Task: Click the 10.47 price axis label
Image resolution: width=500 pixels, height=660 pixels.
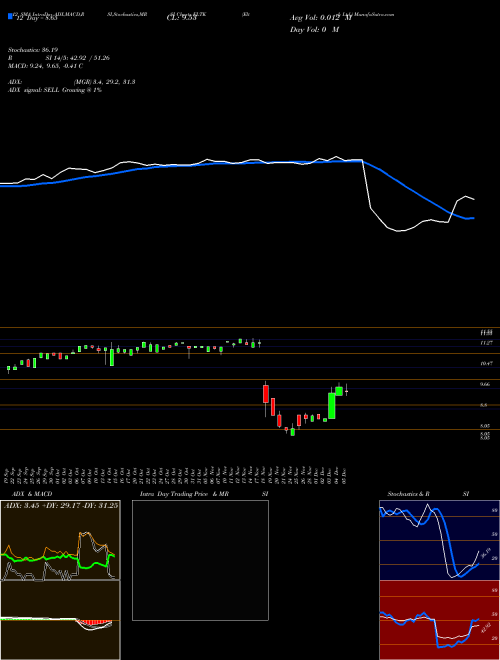Action: click(487, 363)
